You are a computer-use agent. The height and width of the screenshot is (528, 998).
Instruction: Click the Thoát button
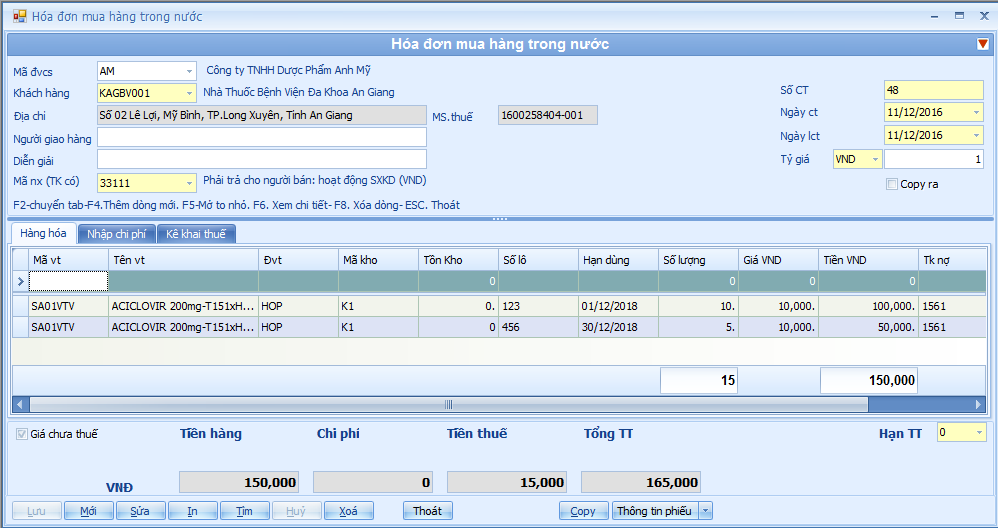tap(427, 511)
